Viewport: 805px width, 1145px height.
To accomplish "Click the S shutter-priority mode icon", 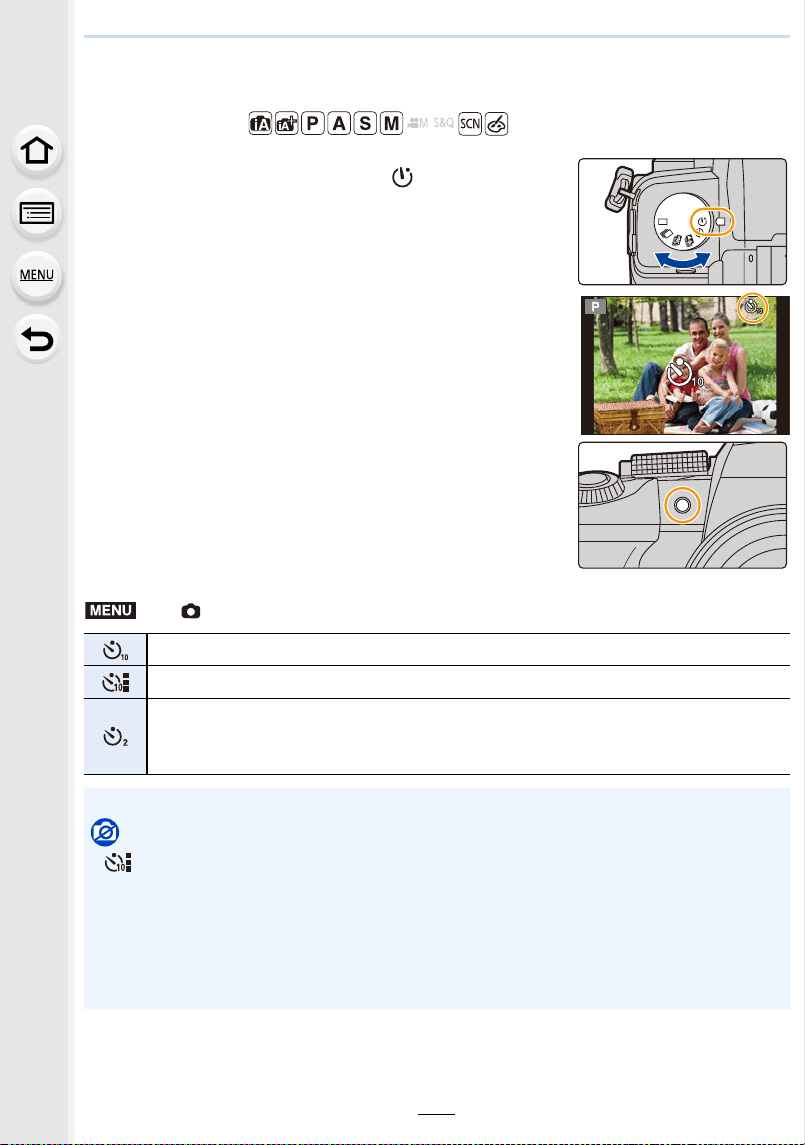I will [x=365, y=123].
